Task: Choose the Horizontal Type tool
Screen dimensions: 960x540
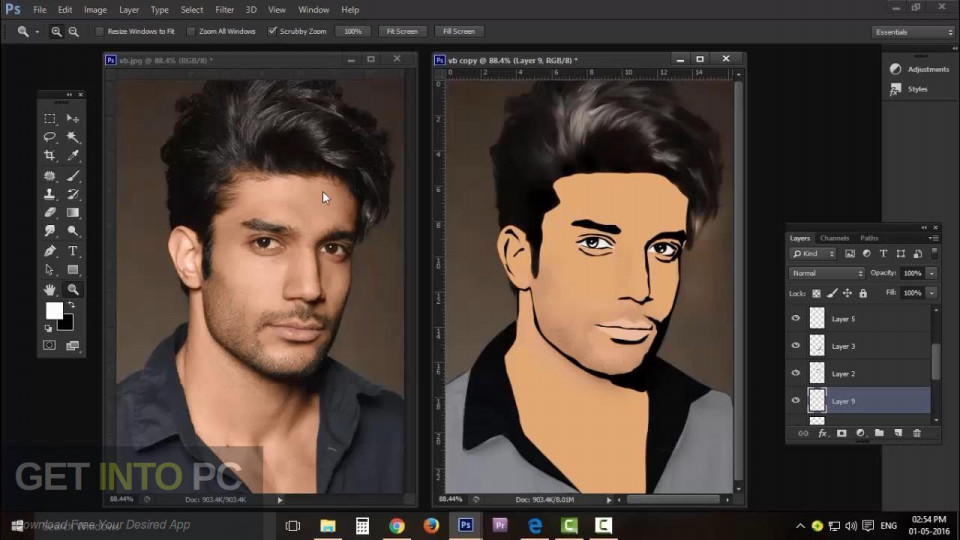Action: tap(73, 251)
